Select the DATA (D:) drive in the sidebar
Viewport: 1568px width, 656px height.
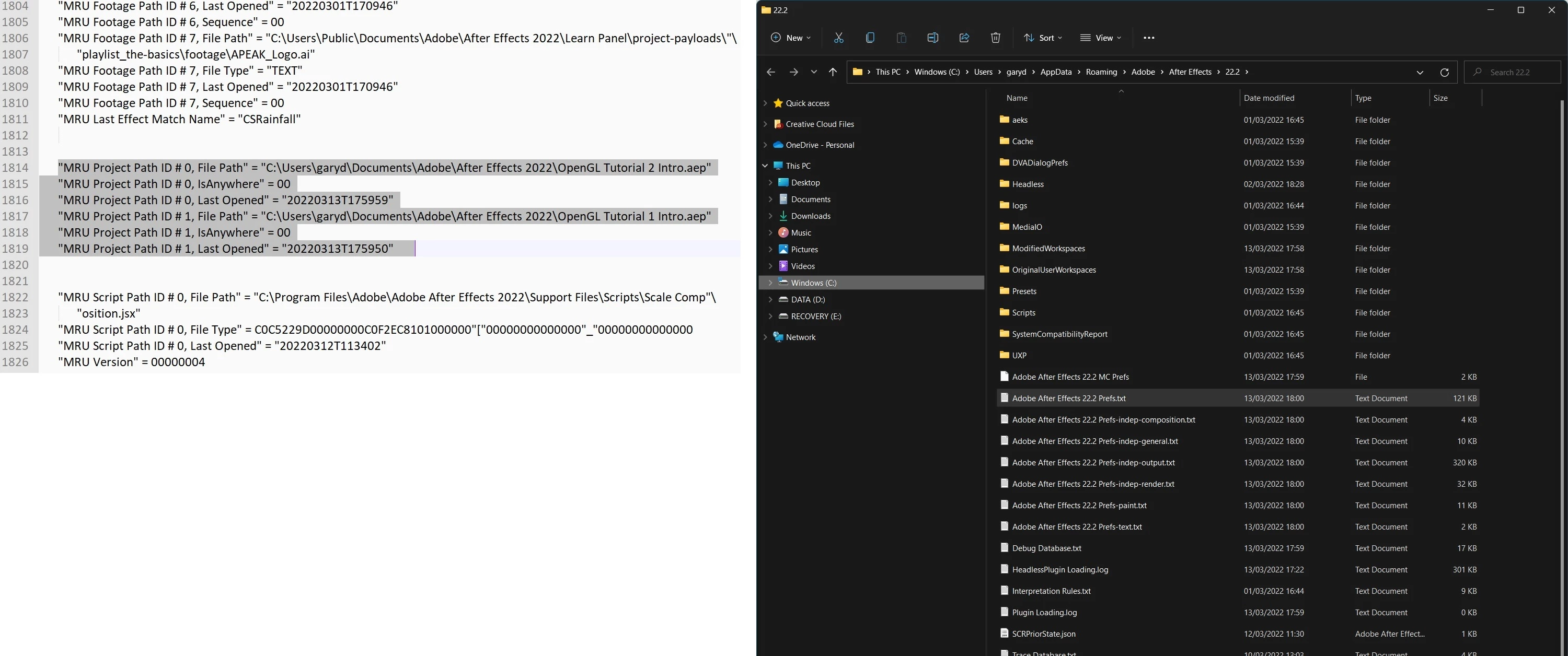pyautogui.click(x=808, y=299)
